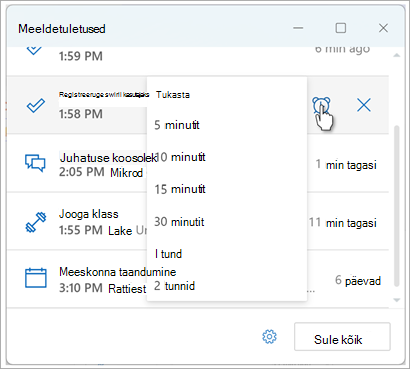Click the 1:58 PM time text
Image resolution: width=410 pixels, height=369 pixels.
81,114
